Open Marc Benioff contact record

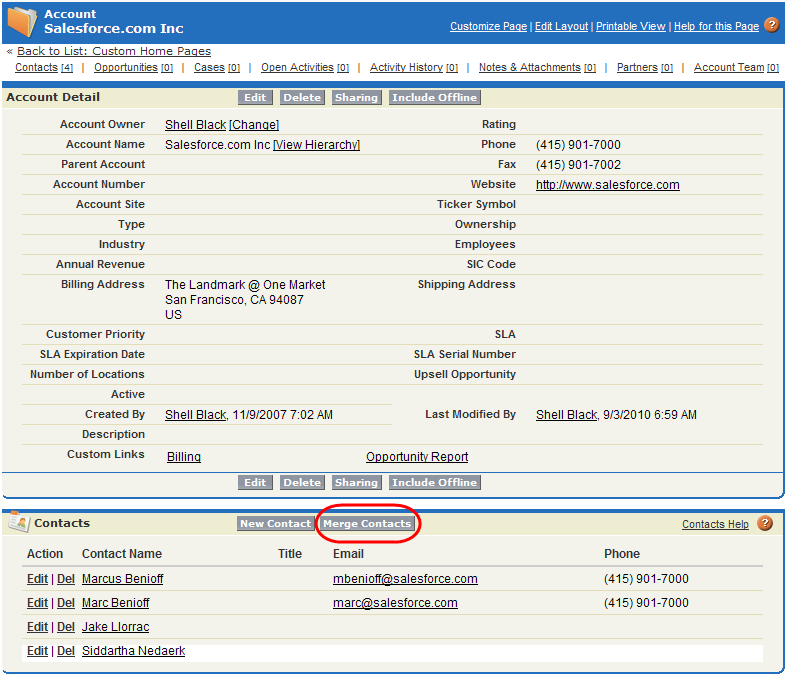coord(115,603)
